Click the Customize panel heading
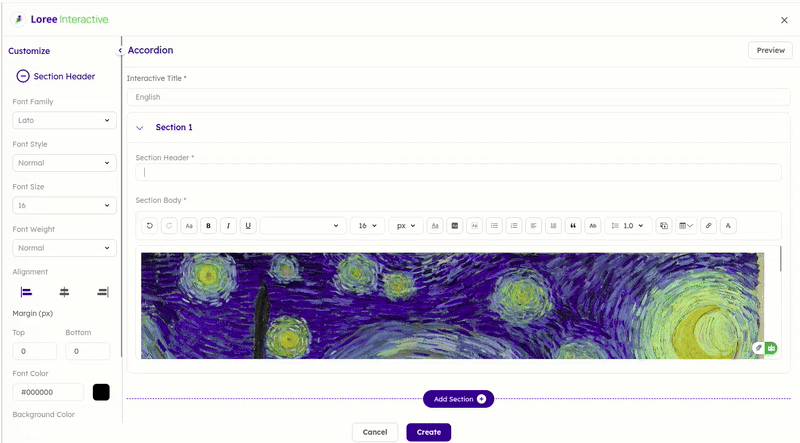This screenshot has height=443, width=800. tap(29, 51)
